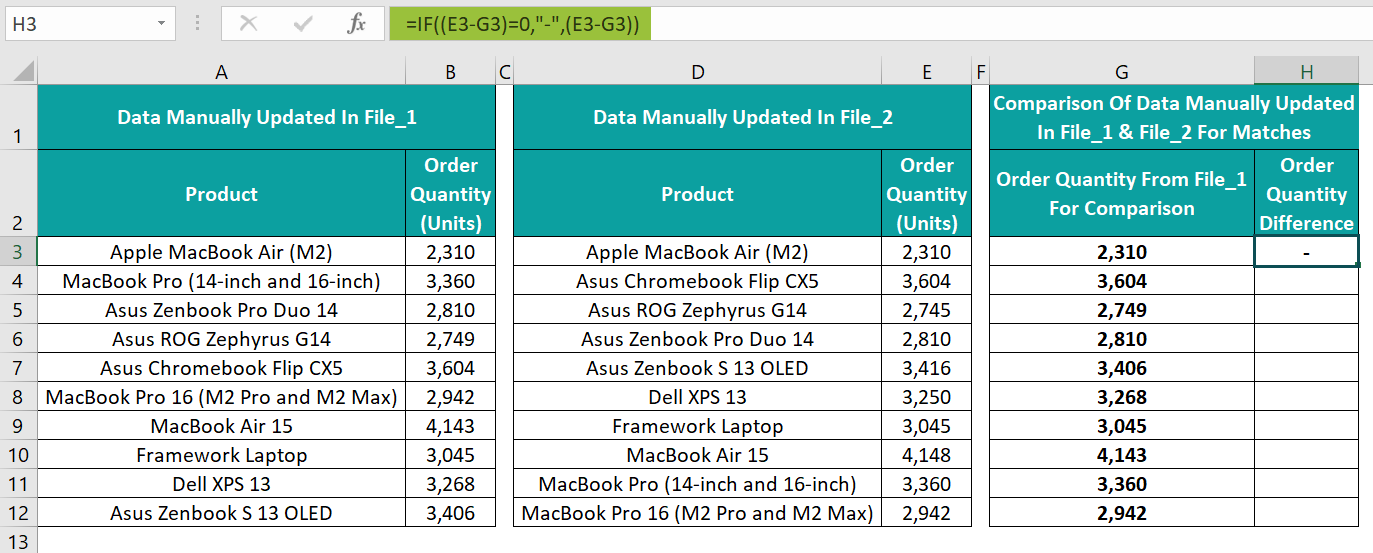
Task: Click 'Order Quantity (Units)' header in column E
Action: 927,193
